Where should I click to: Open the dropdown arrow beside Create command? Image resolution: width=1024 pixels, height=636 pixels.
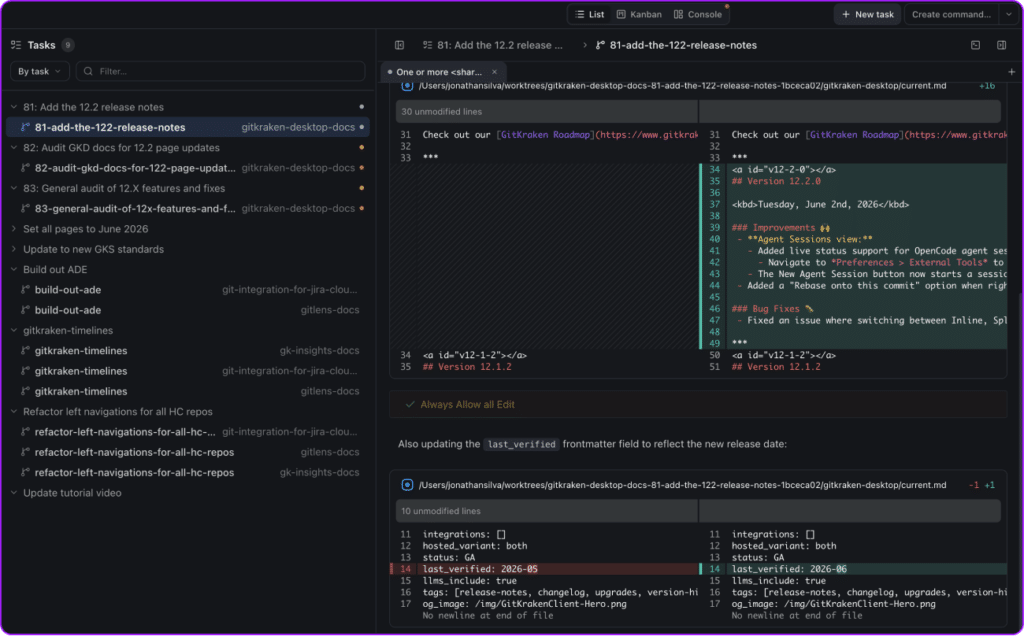(x=1009, y=14)
